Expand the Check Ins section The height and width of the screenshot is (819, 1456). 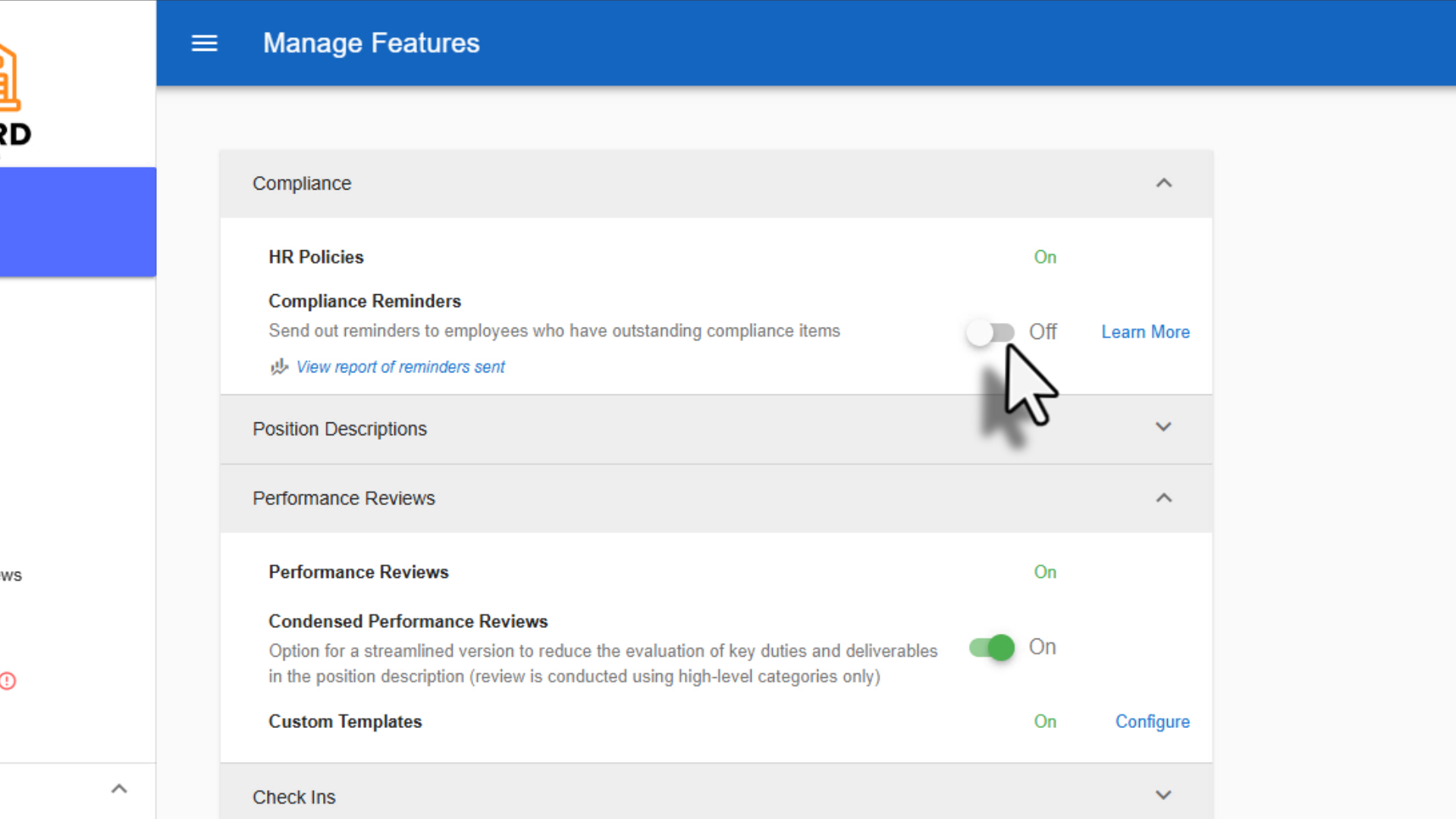tap(1163, 795)
